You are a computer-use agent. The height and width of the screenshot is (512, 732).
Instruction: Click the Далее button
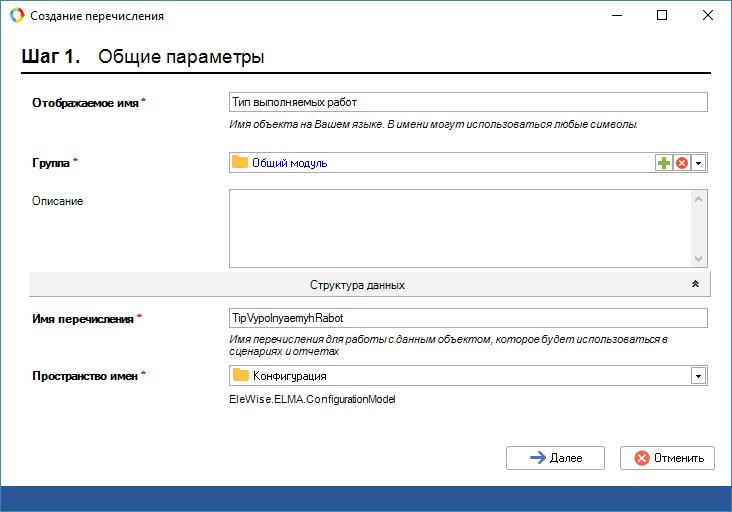point(555,458)
